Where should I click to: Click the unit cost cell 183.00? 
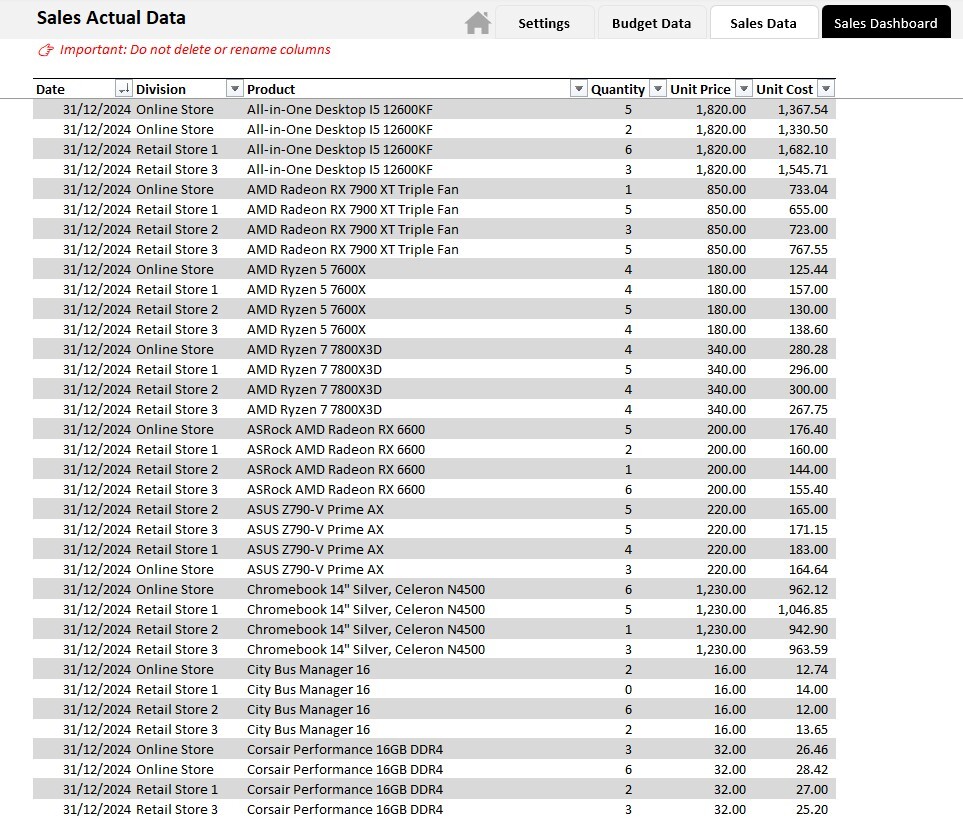click(x=808, y=550)
